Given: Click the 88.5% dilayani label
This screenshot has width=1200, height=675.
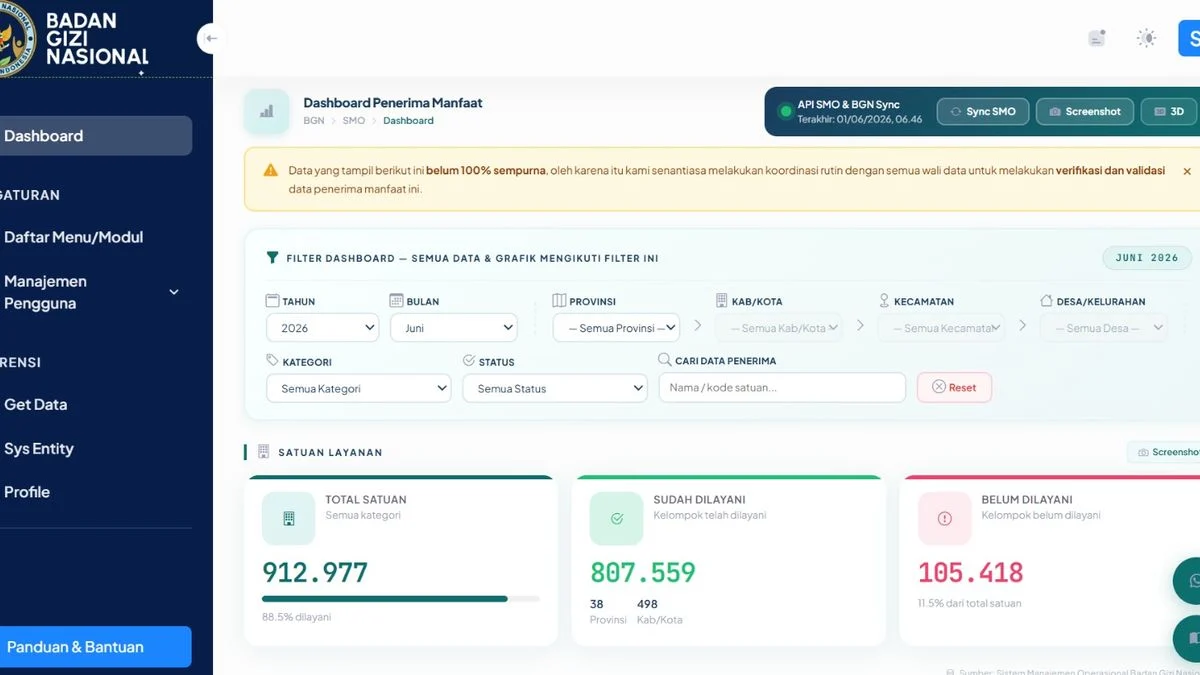Looking at the screenshot, I should [296, 617].
